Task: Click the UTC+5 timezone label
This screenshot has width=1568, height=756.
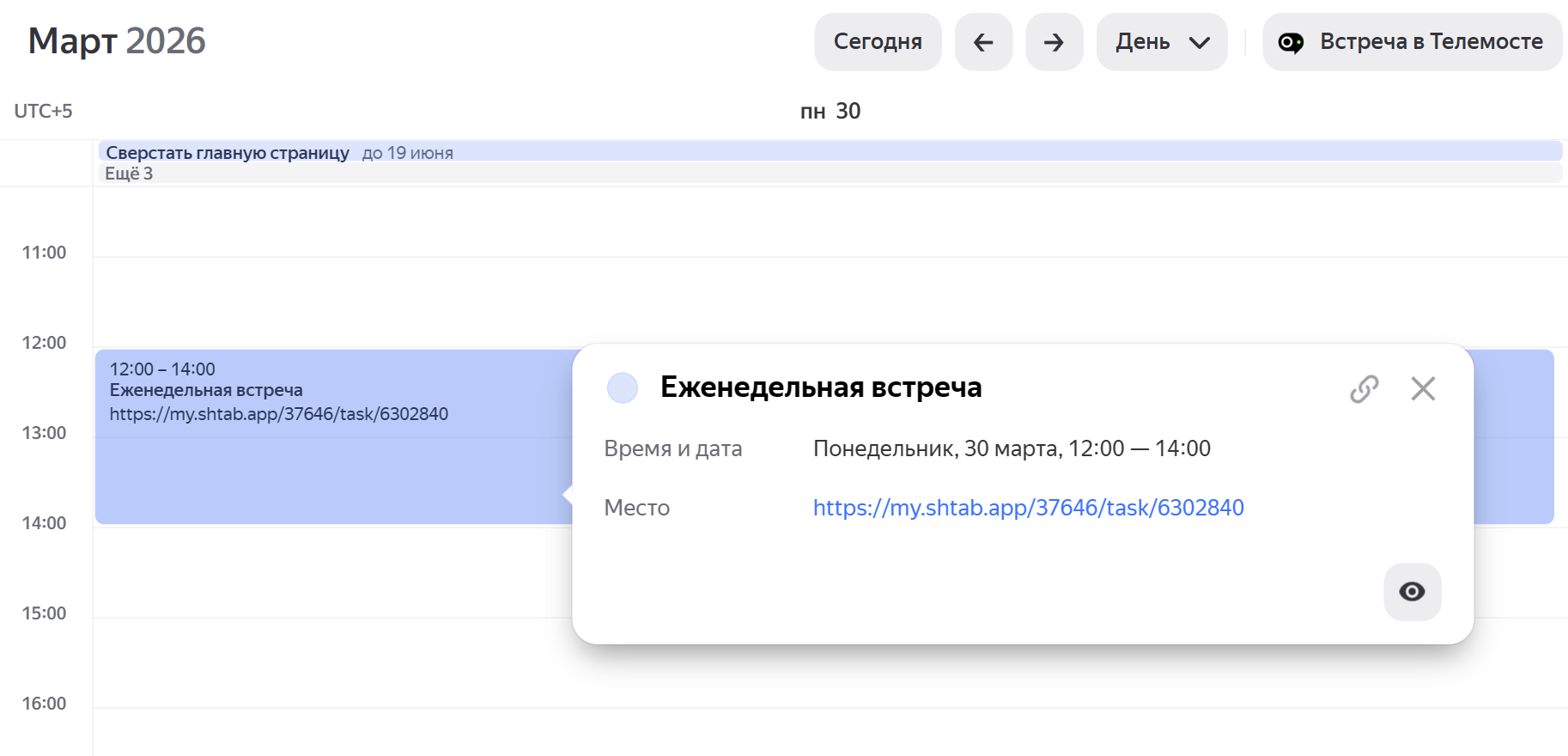Action: [43, 112]
